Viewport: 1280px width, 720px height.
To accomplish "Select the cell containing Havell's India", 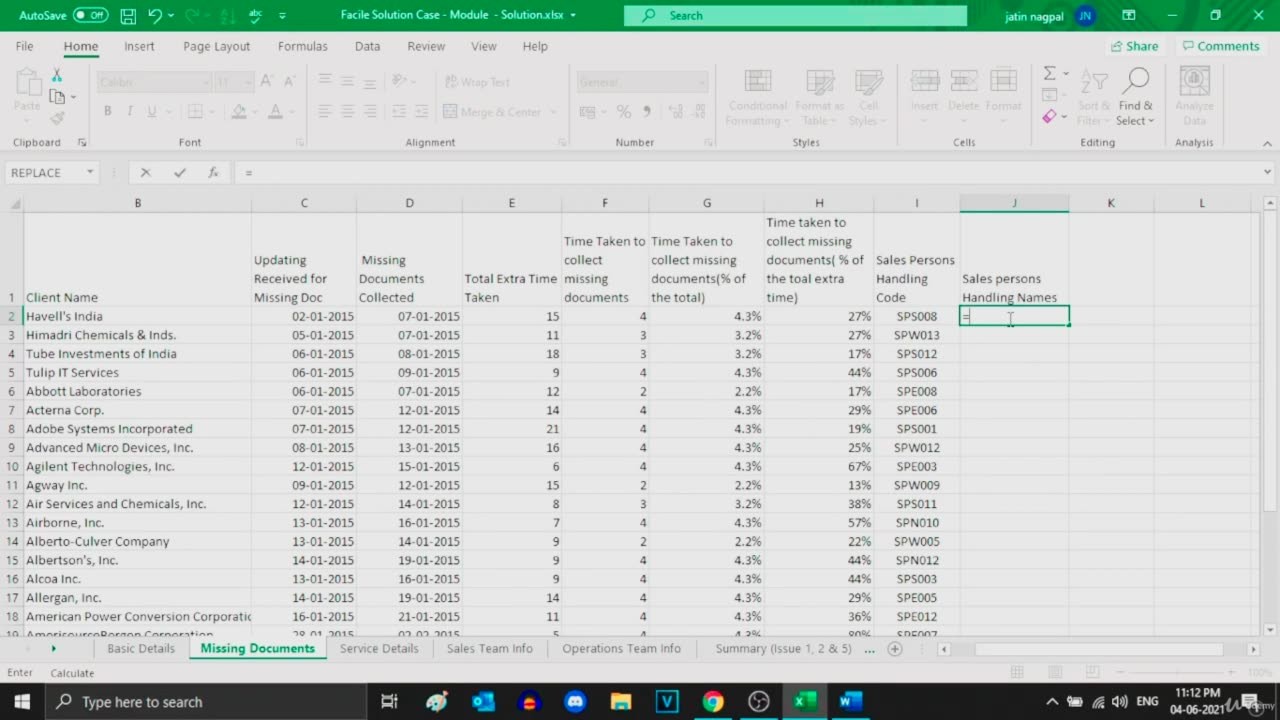I will click(137, 316).
